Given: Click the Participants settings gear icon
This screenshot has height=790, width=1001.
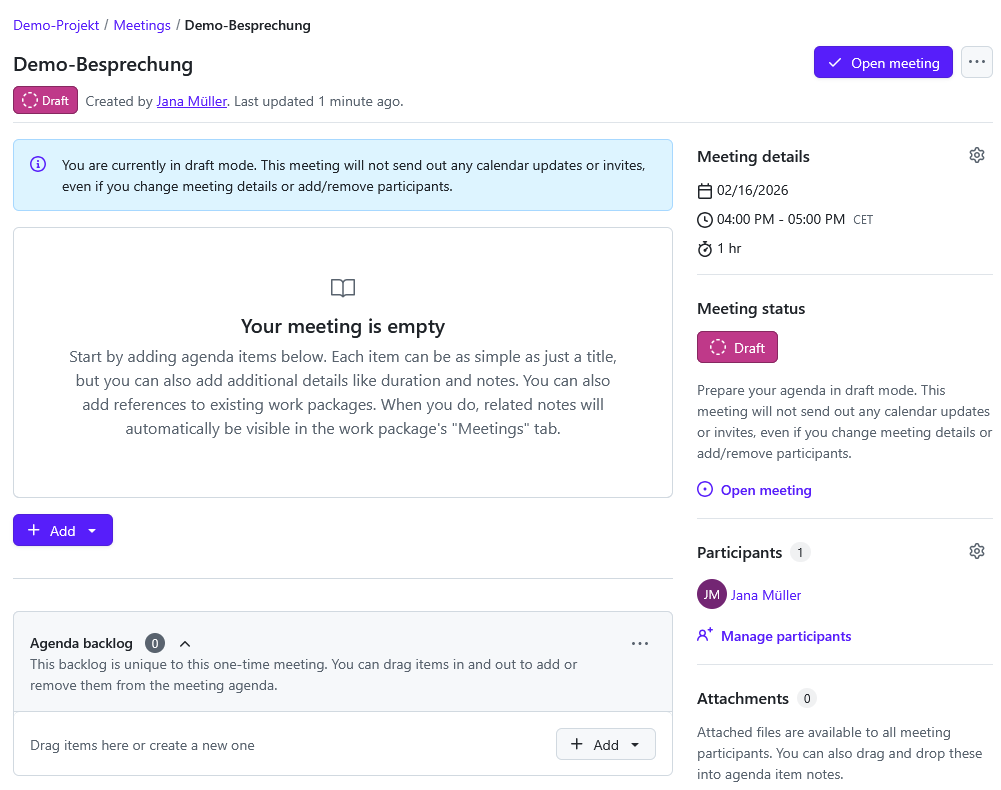Looking at the screenshot, I should tap(977, 550).
